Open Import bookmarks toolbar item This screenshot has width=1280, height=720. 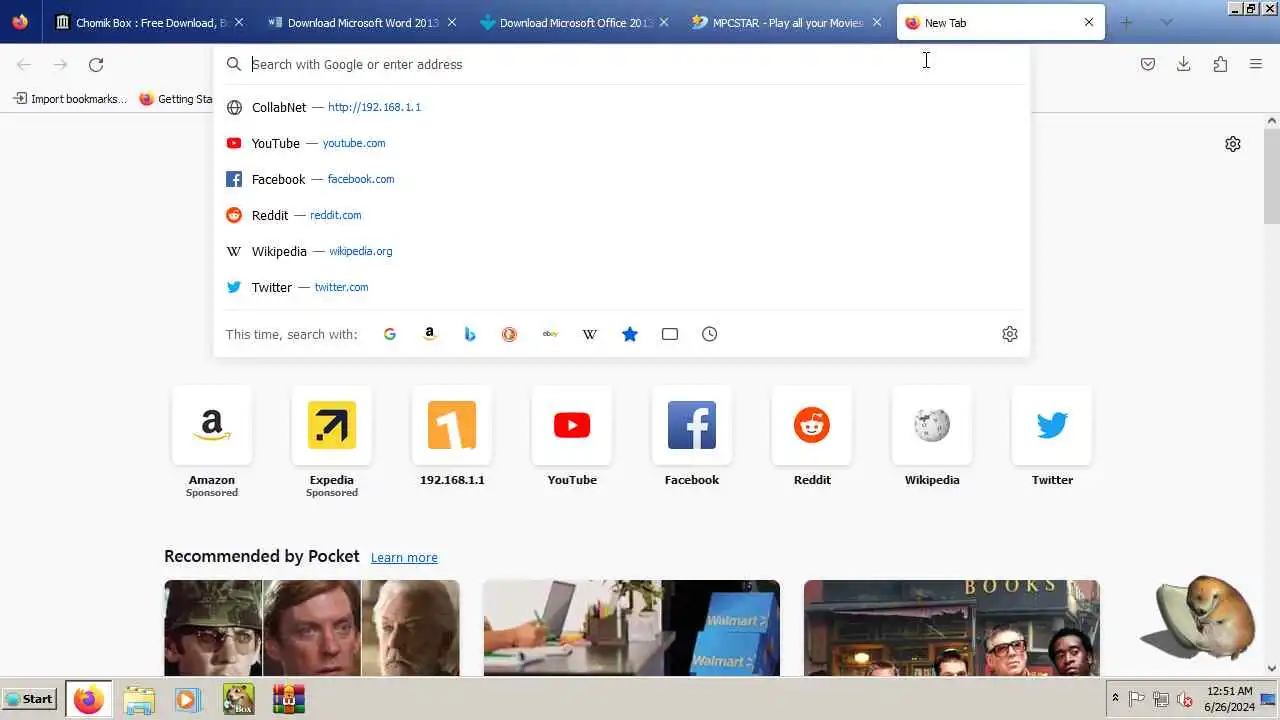(70, 99)
